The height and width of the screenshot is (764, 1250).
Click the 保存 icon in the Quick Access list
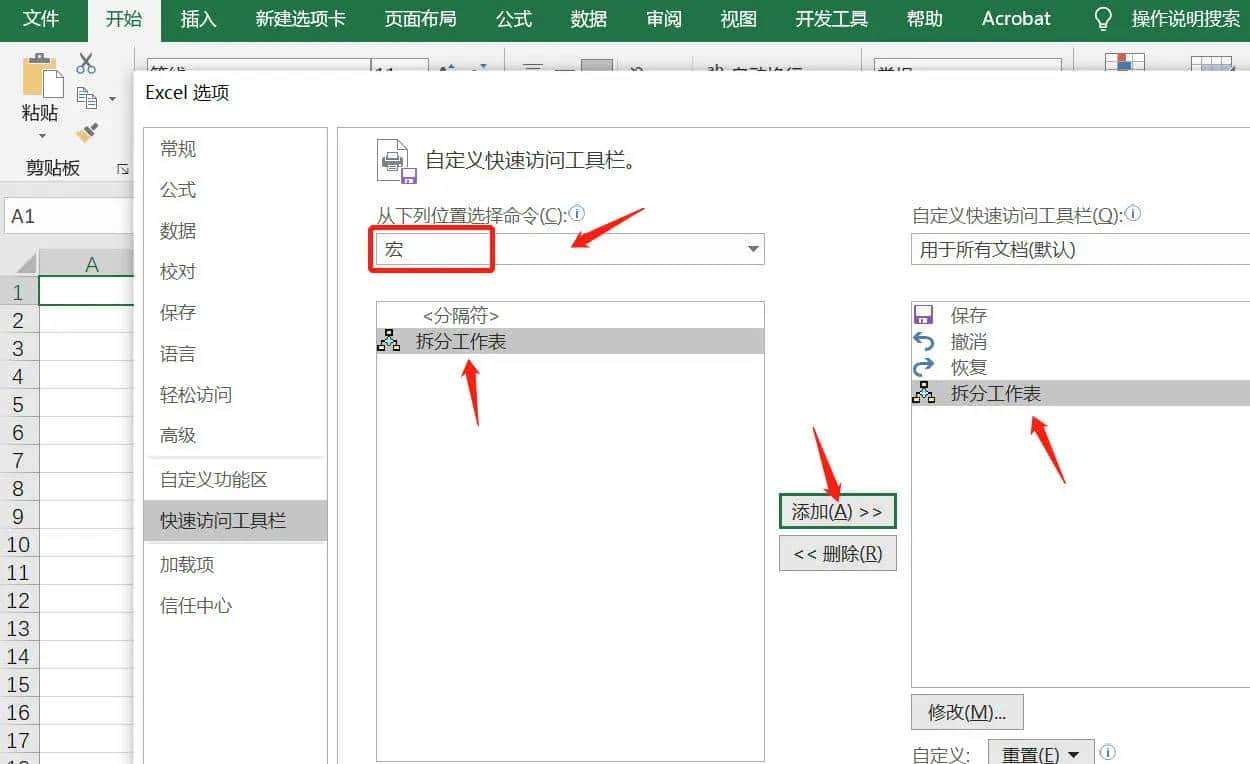922,314
